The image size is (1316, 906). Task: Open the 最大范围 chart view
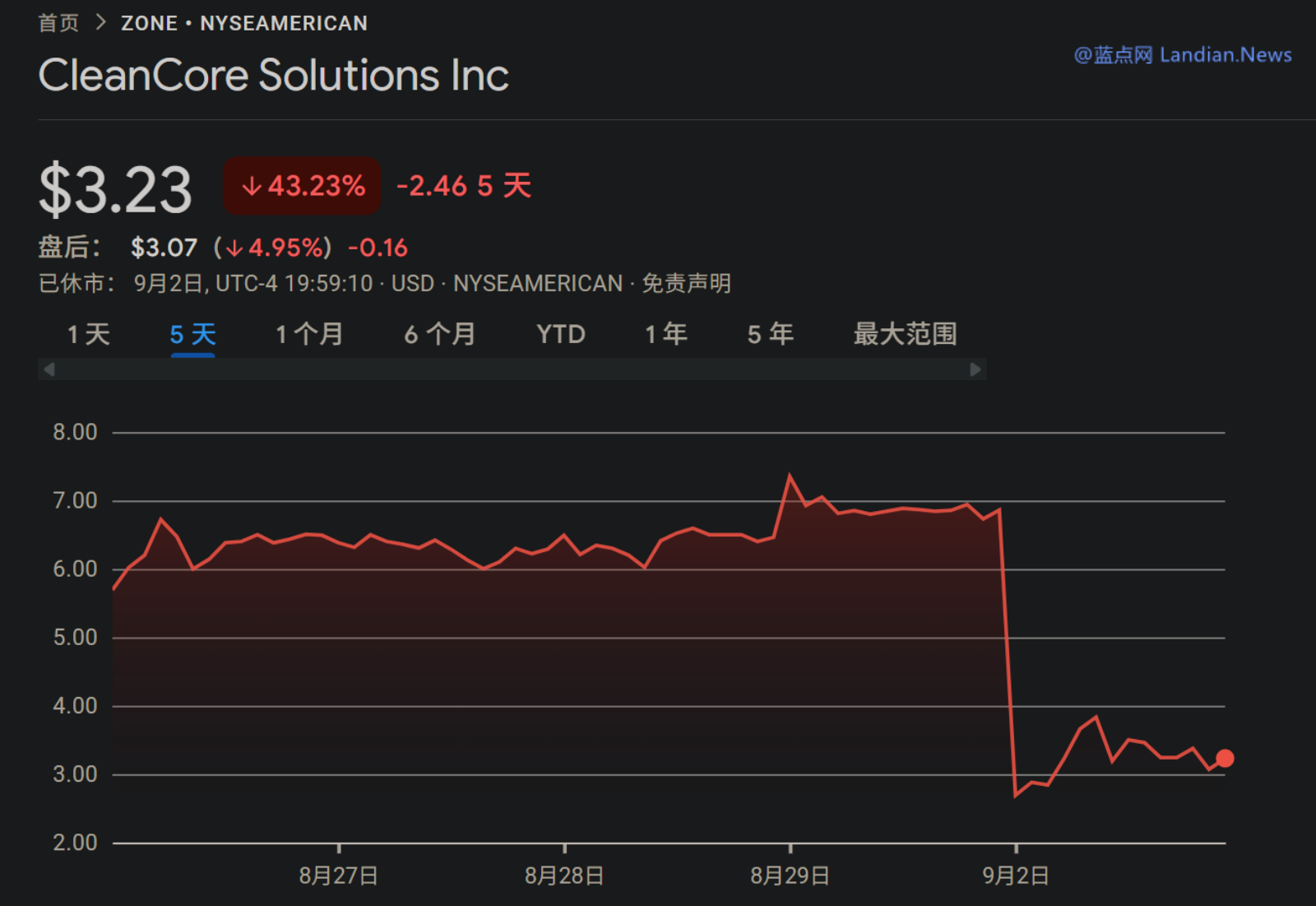905,334
